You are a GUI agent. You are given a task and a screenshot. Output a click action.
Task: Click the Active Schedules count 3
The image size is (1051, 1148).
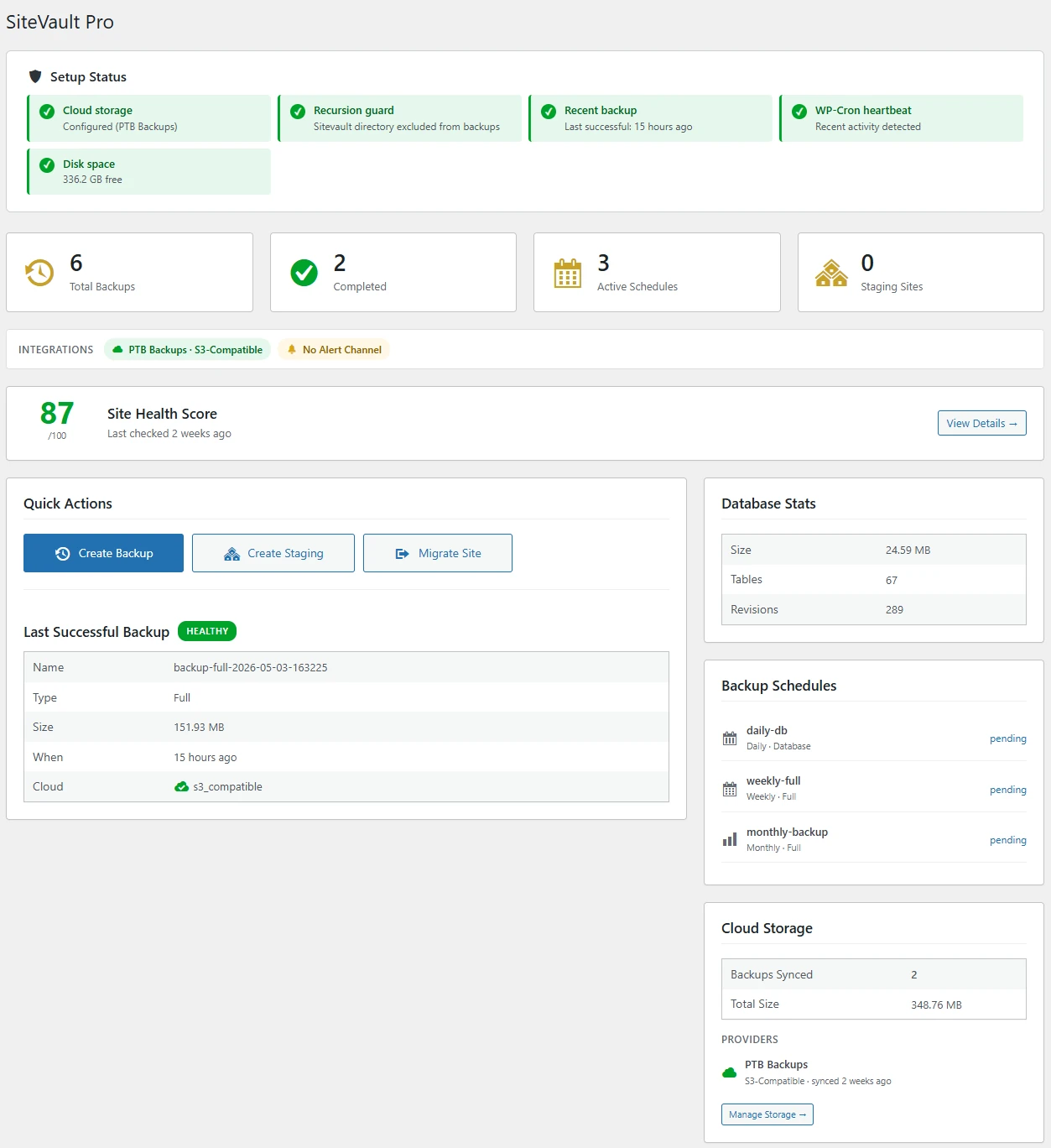coord(603,264)
